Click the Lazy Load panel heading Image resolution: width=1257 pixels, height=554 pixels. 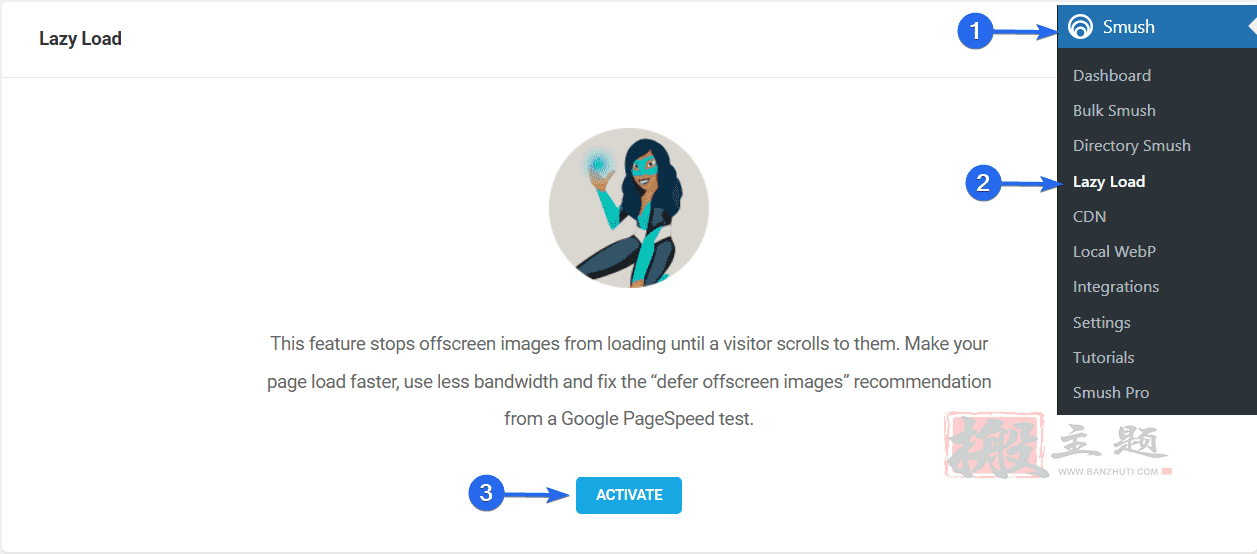(x=80, y=39)
